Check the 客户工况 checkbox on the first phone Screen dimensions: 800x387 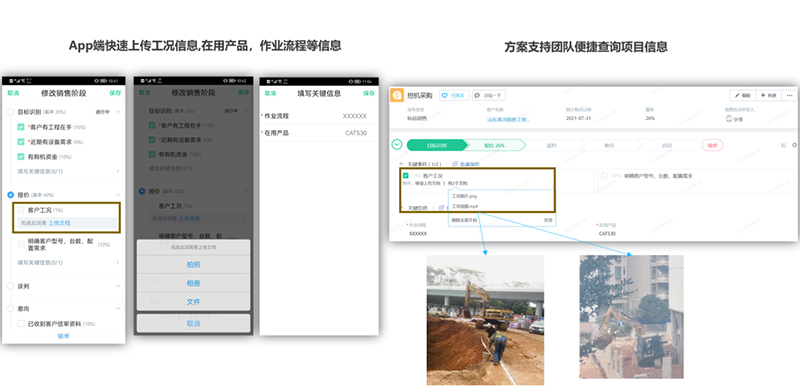pos(21,210)
